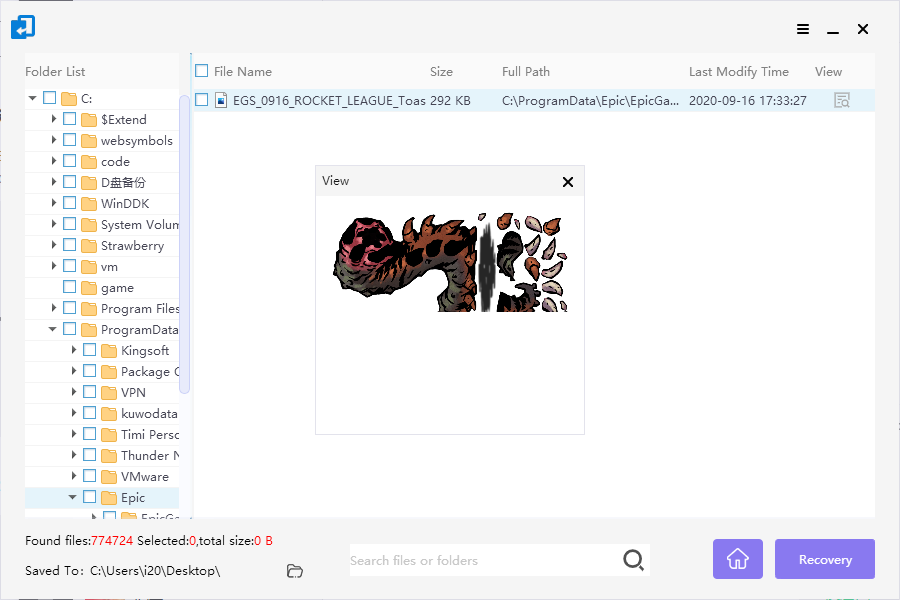Expand the System Volume folder node
The height and width of the screenshot is (600, 900).
(x=53, y=224)
